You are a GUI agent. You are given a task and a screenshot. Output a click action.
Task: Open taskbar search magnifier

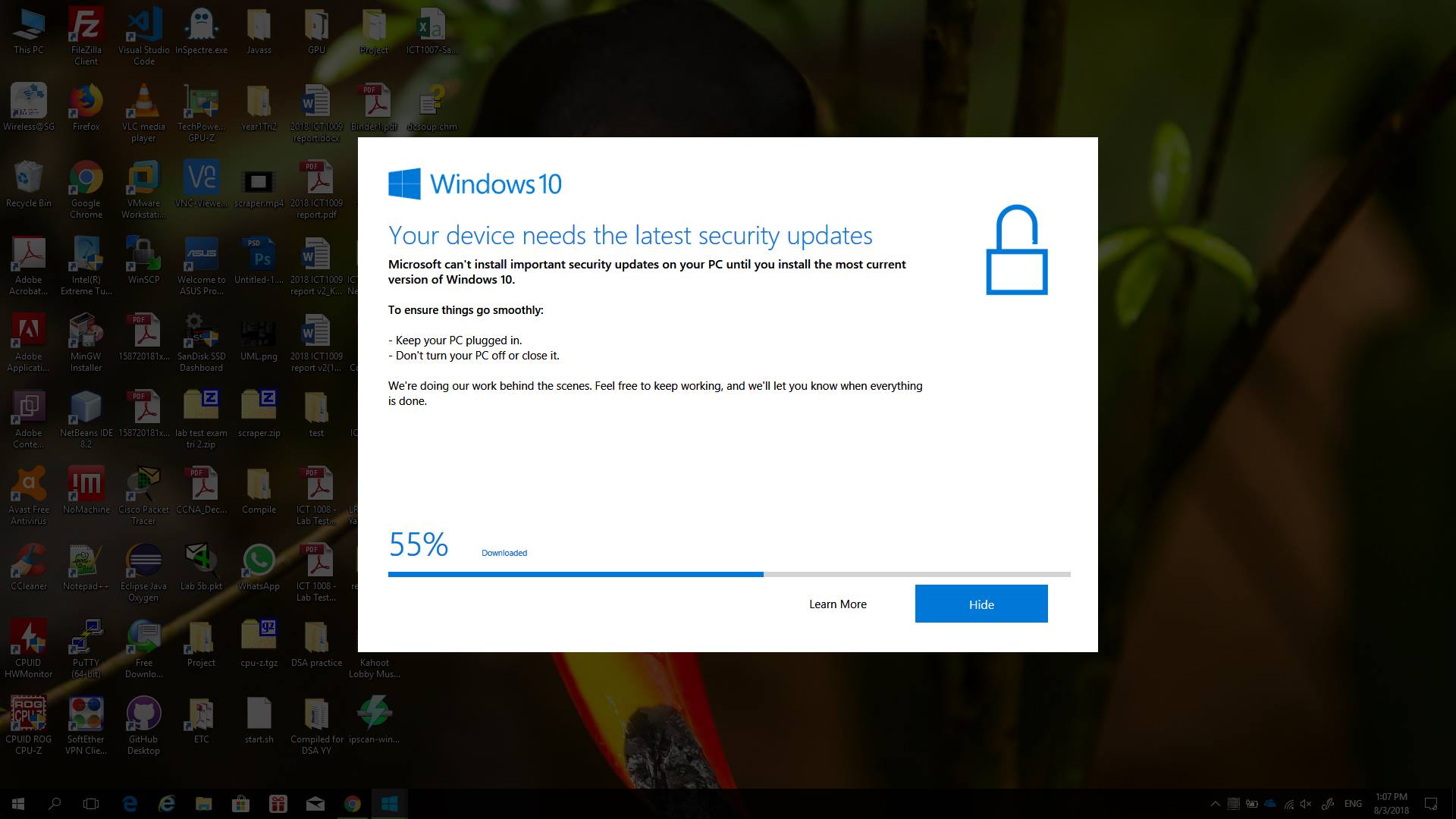pyautogui.click(x=55, y=804)
